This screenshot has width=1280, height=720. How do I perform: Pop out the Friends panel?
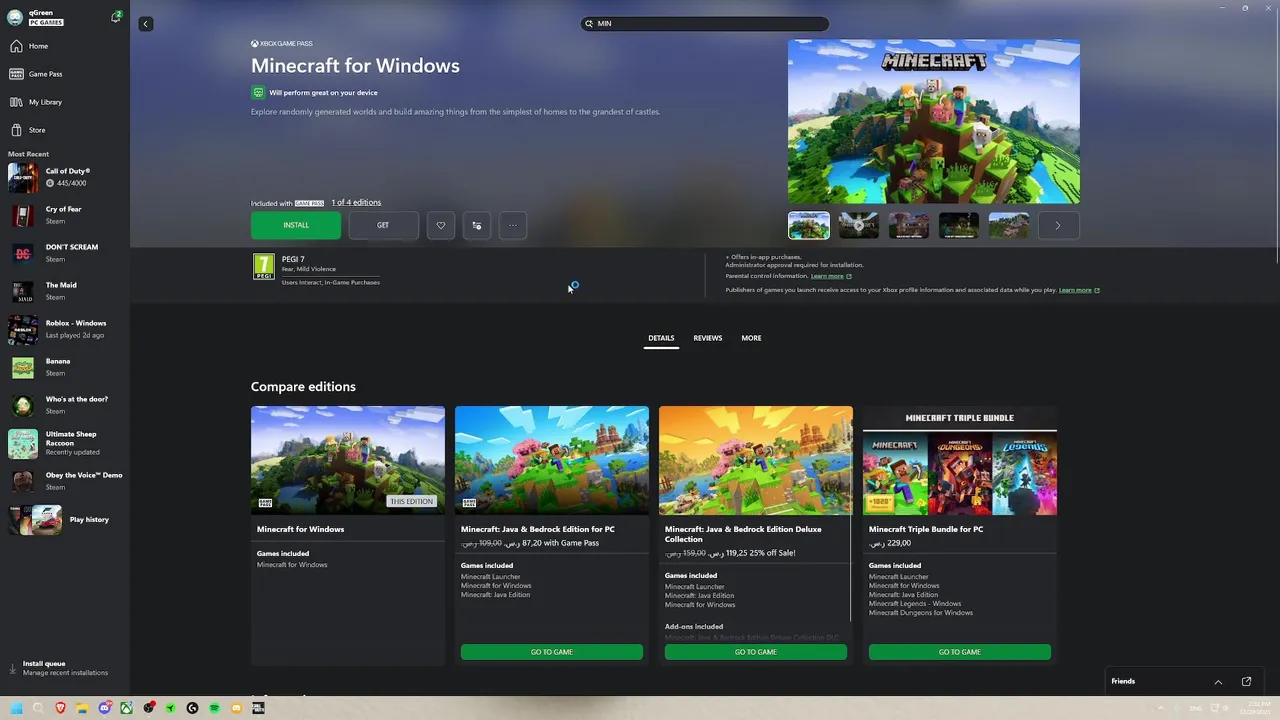[x=1246, y=682]
